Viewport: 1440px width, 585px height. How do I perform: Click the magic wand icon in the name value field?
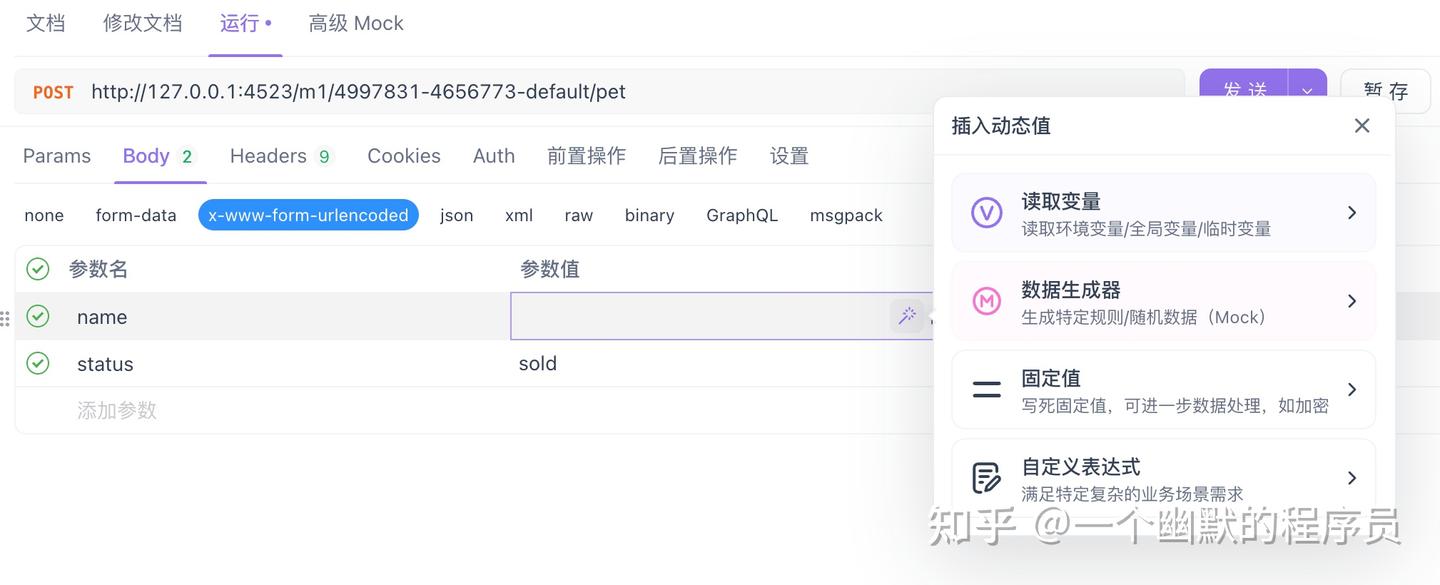point(907,315)
